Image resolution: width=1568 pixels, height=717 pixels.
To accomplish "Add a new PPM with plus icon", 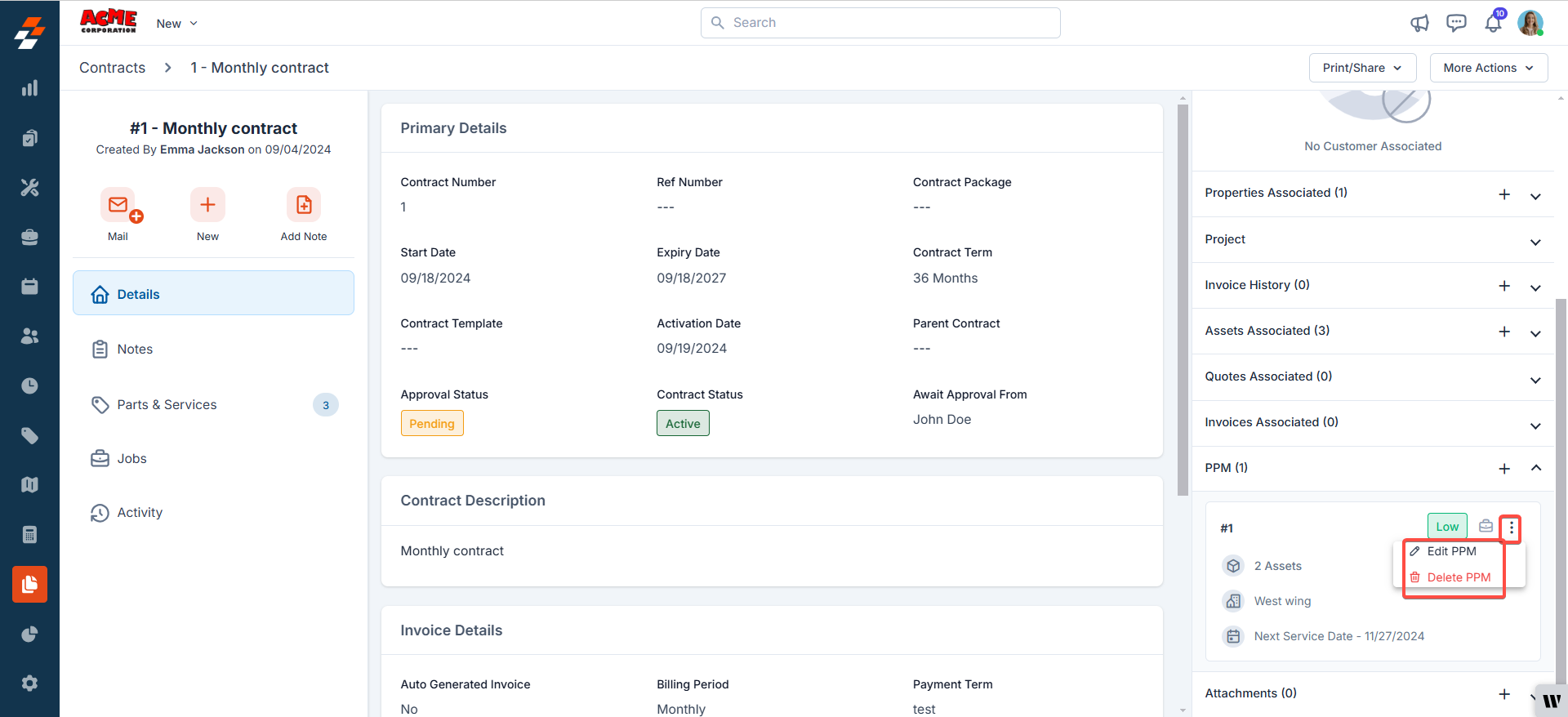I will [1504, 469].
